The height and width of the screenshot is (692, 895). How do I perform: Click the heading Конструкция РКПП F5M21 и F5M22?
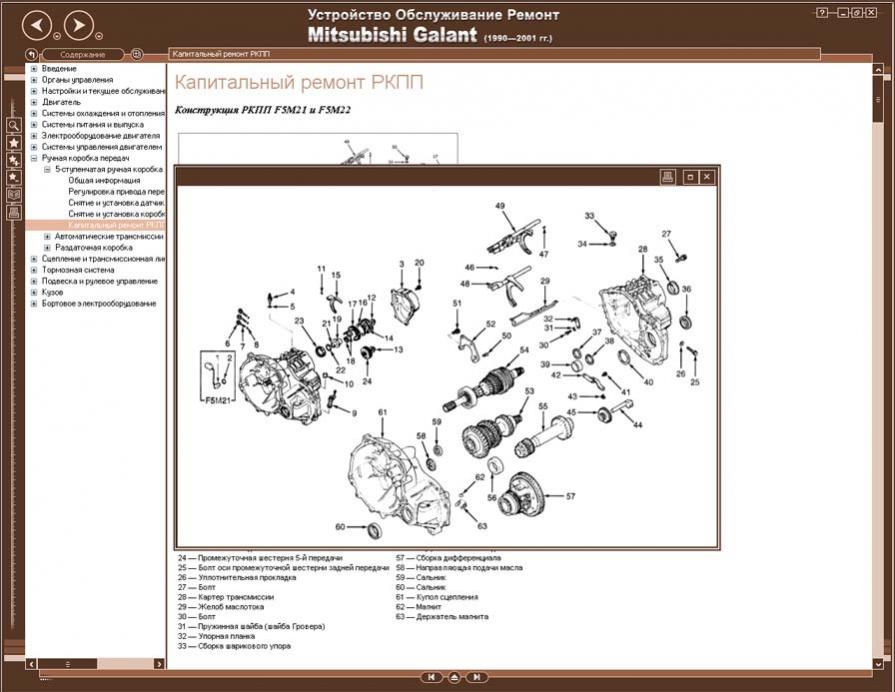click(263, 110)
